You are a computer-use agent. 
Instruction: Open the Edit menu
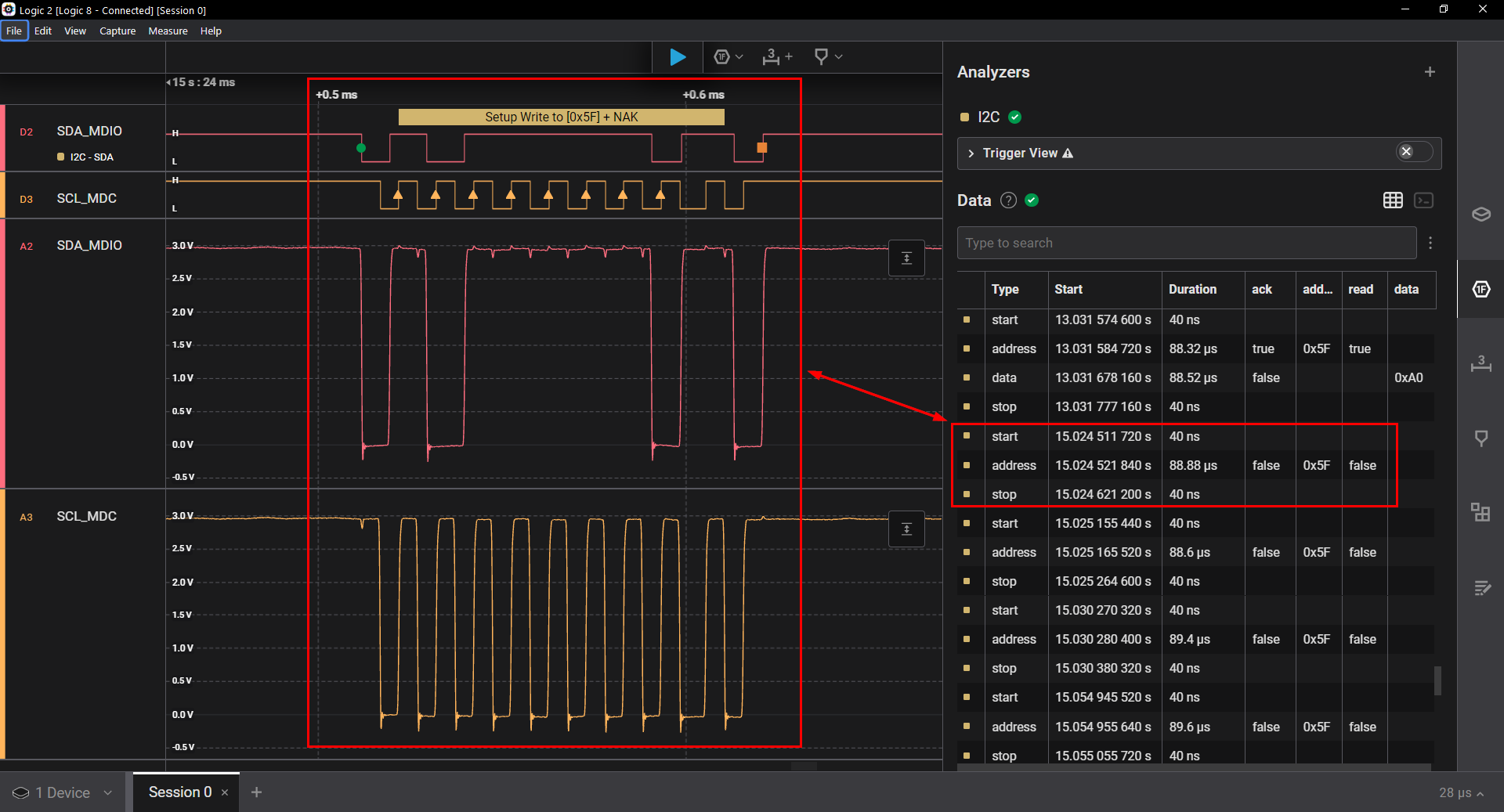point(43,31)
